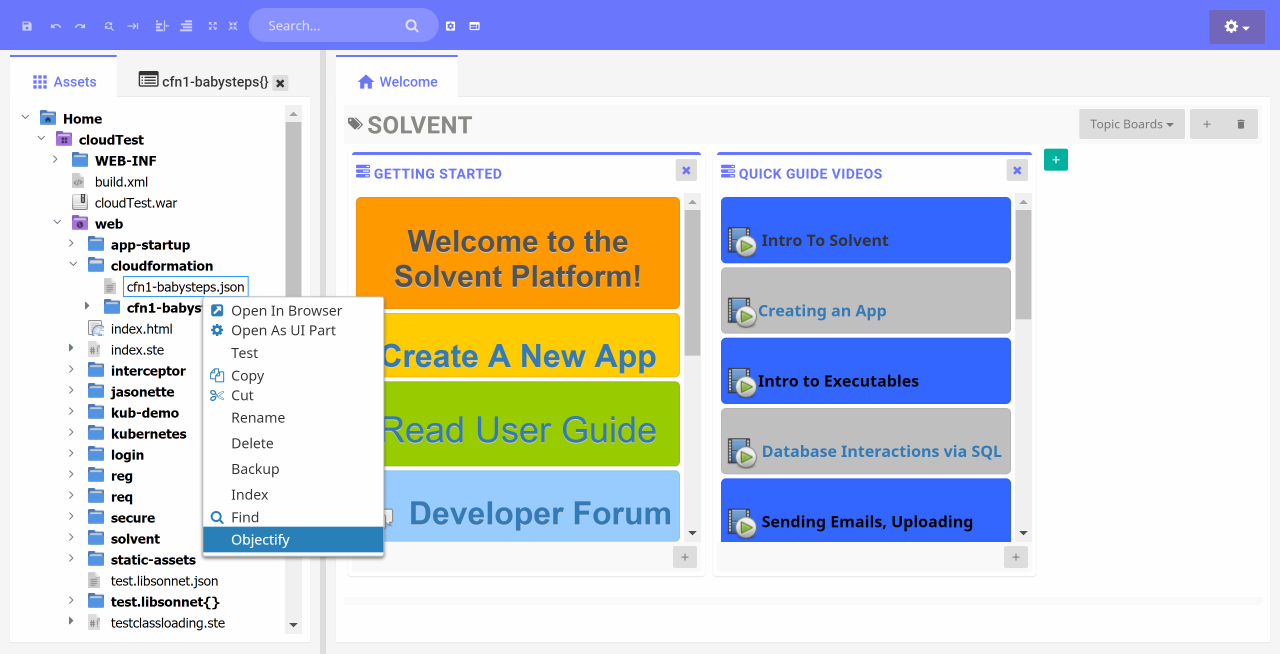Close the Getting Started panel
Image resolution: width=1280 pixels, height=654 pixels.
[x=686, y=171]
